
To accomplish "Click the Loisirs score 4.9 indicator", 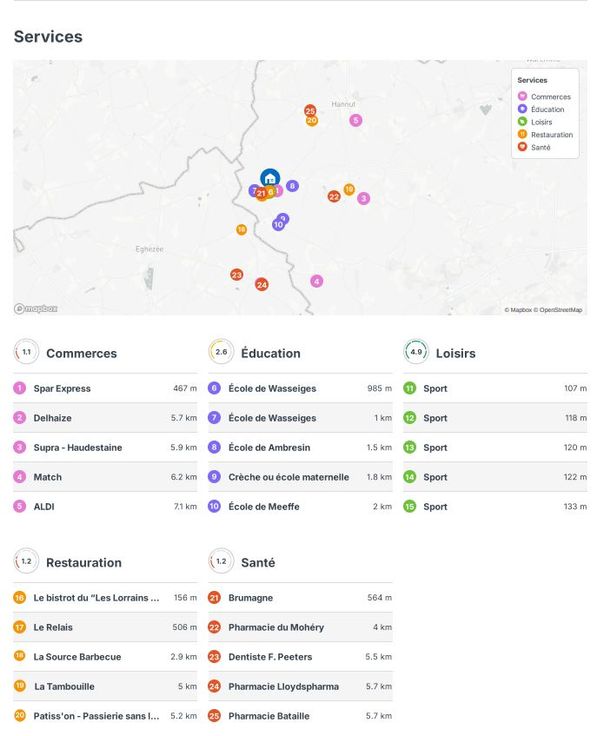I will [416, 353].
